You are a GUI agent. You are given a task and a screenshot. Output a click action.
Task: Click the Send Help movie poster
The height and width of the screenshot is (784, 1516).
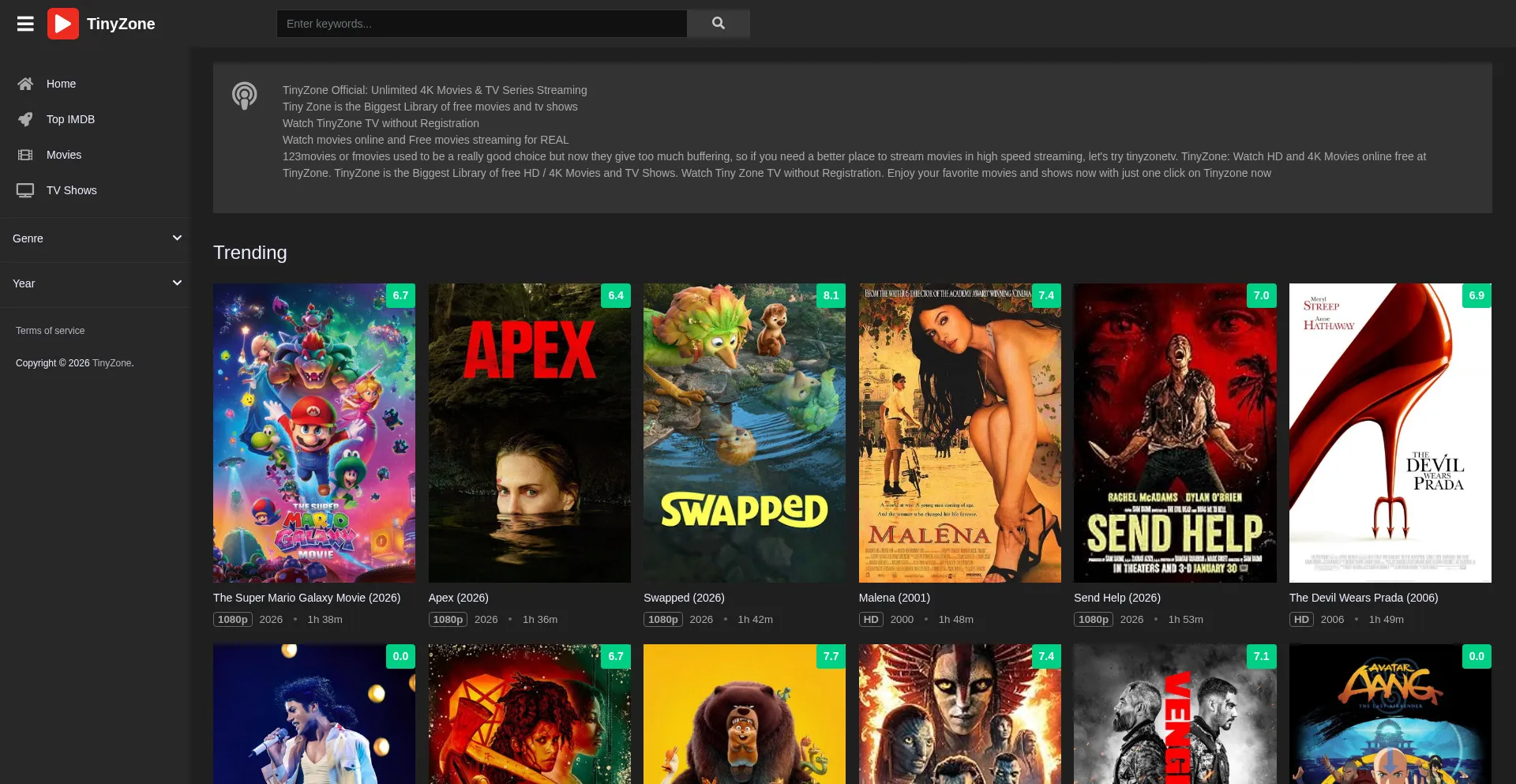click(x=1175, y=433)
